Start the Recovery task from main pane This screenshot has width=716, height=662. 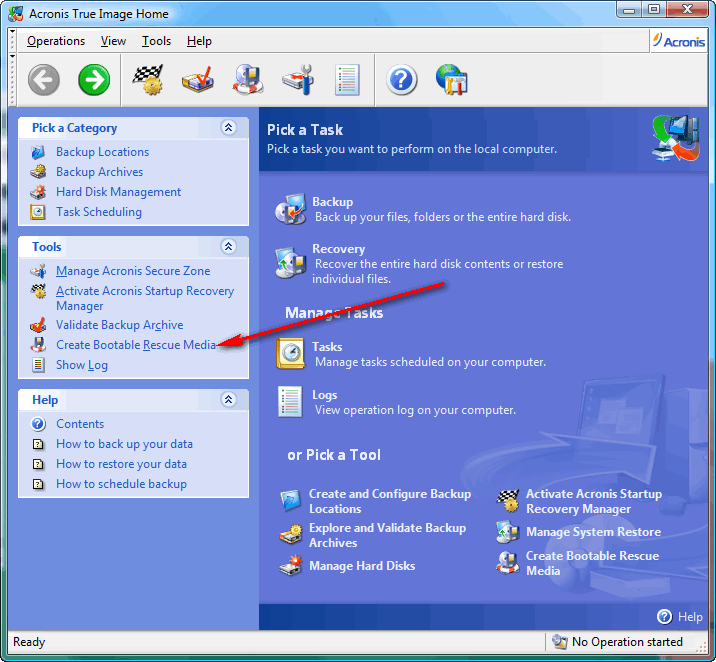pyautogui.click(x=338, y=249)
